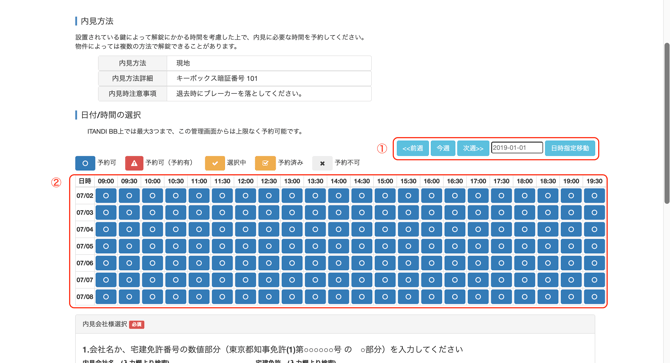Select 07/08 slot at 17:00
Screen dimensions: 670x363
(x=478, y=297)
